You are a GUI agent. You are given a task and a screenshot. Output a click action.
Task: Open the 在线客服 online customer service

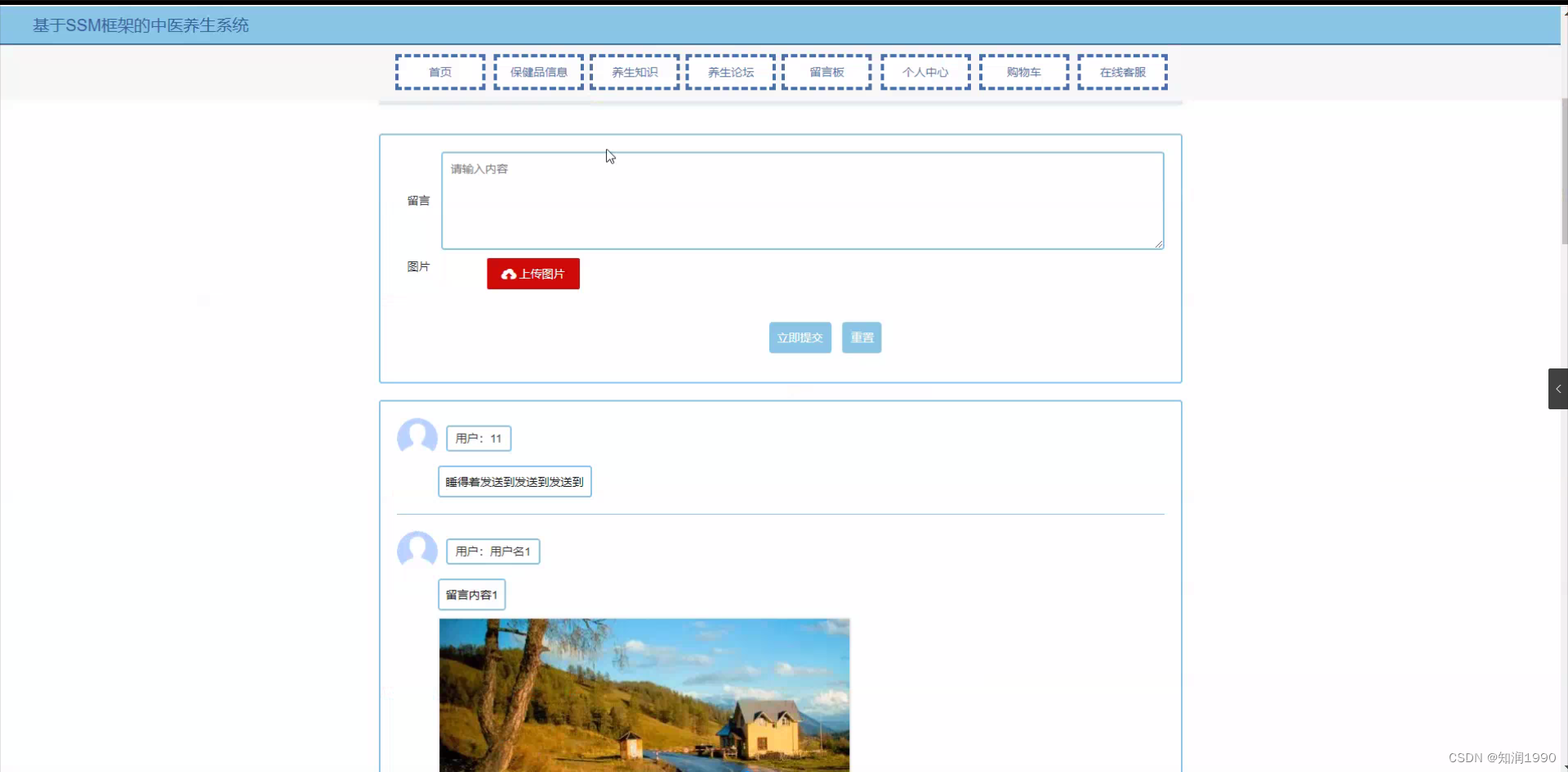point(1121,72)
